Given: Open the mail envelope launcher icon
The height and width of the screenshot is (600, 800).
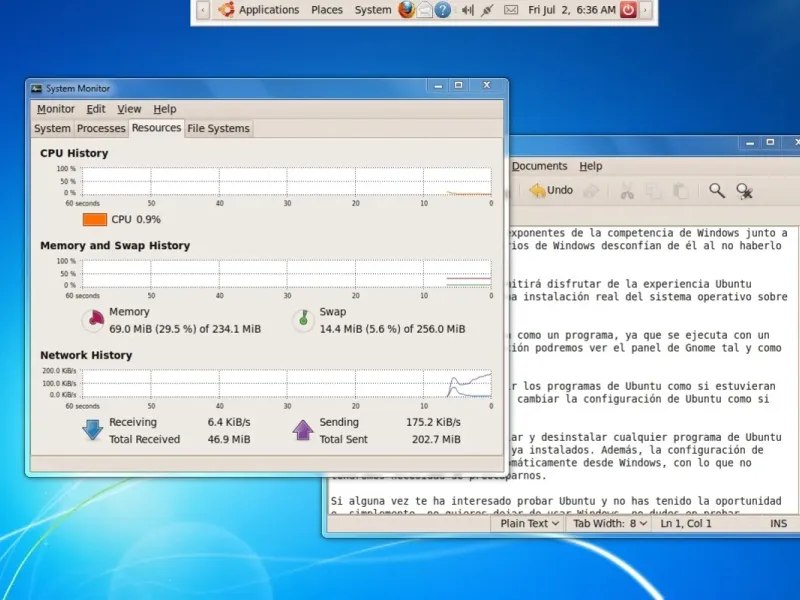Looking at the screenshot, I should 424,10.
